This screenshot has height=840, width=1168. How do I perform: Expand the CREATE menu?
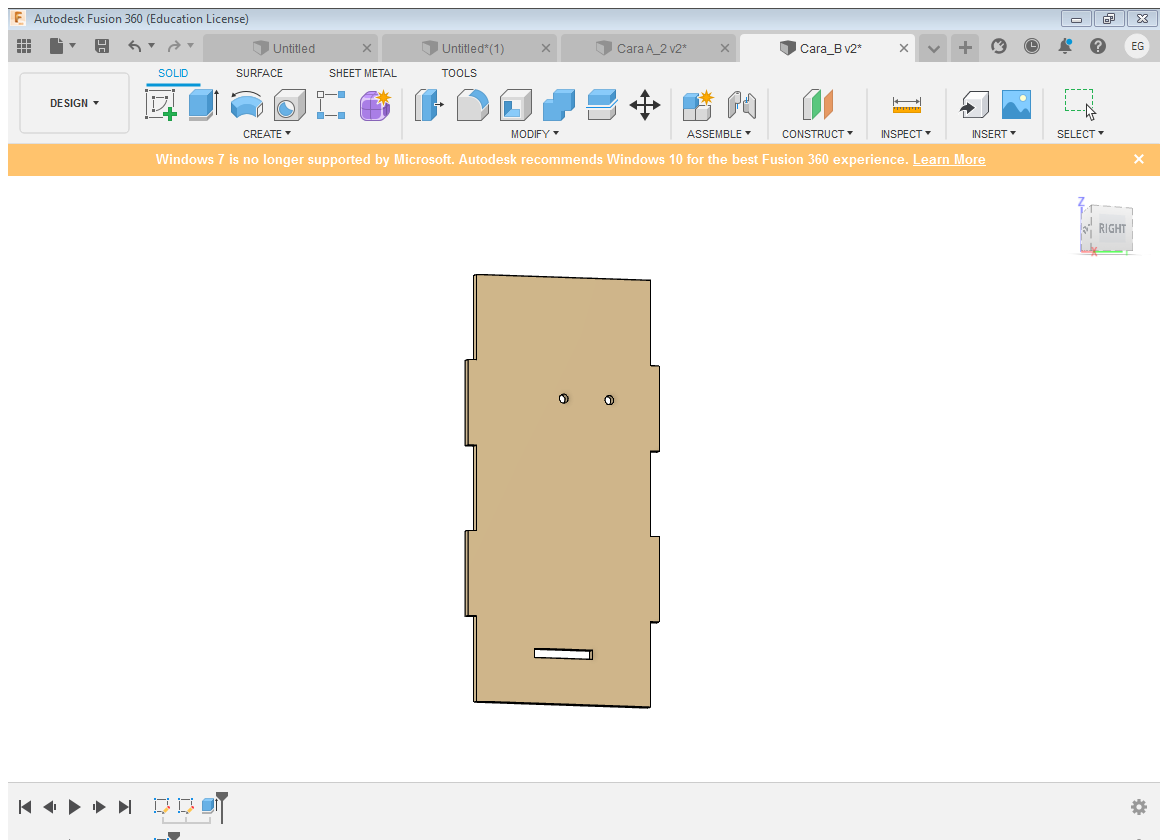pos(267,134)
